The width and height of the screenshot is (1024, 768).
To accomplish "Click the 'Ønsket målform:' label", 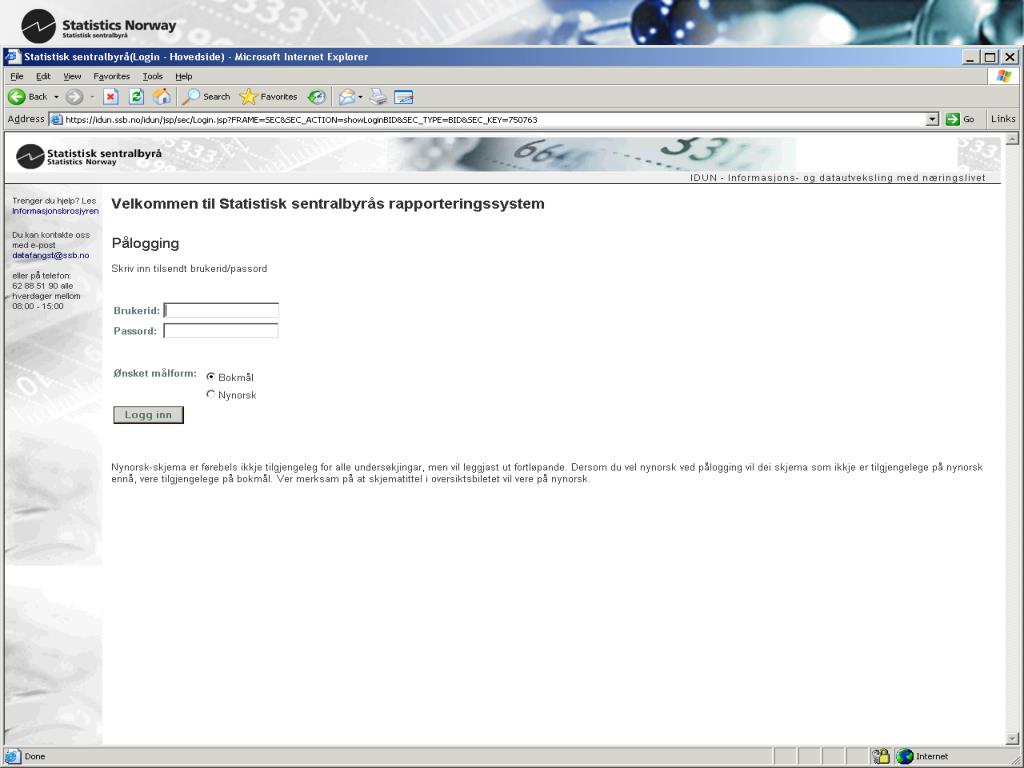I will coord(155,374).
